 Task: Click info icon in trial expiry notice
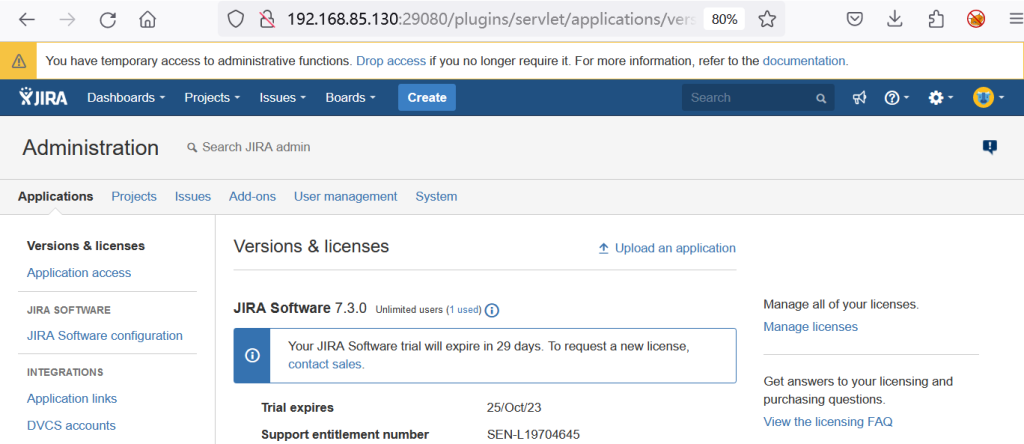tap(252, 356)
